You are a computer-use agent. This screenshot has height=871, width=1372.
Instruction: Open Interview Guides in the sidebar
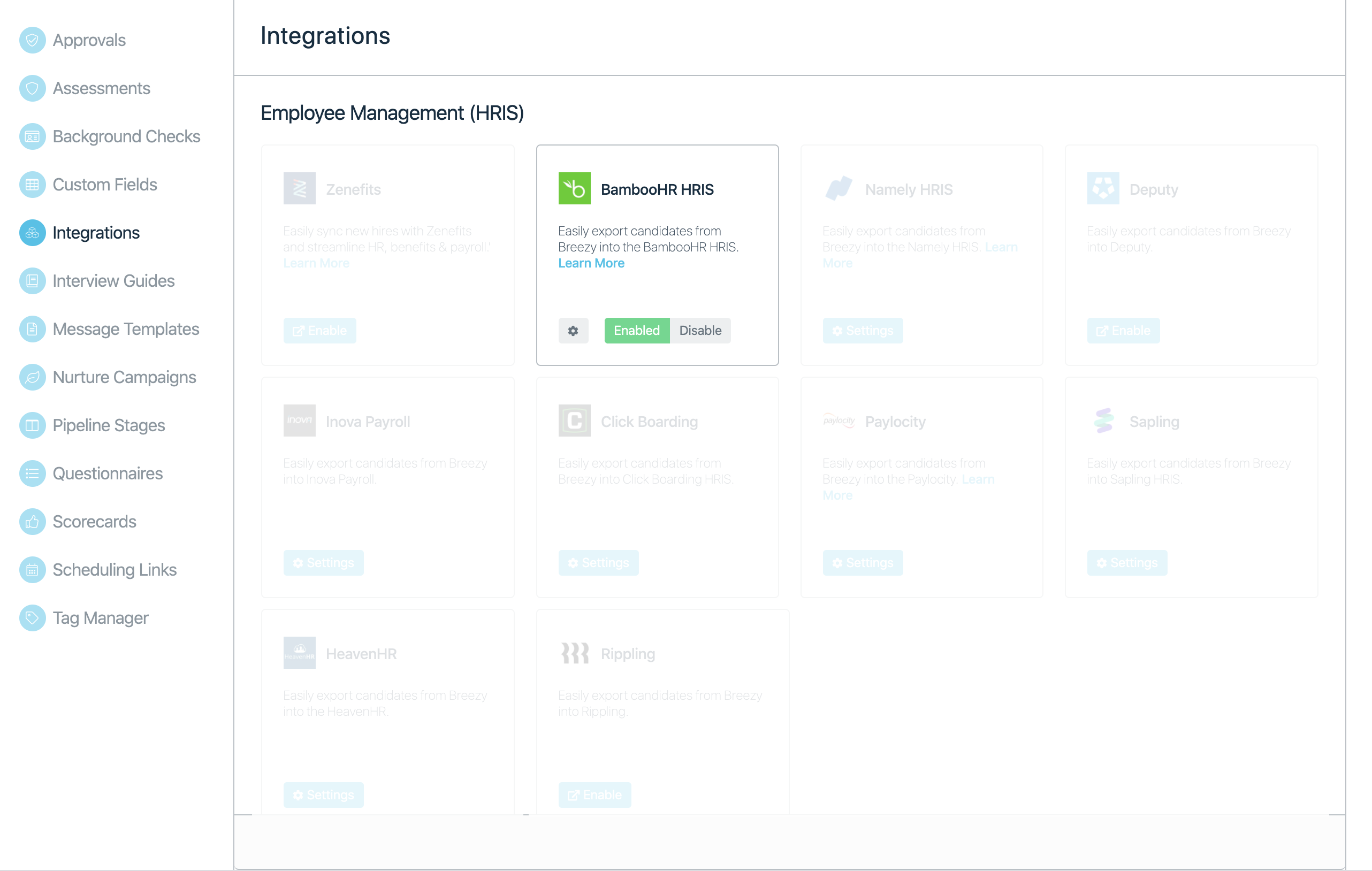(x=113, y=281)
